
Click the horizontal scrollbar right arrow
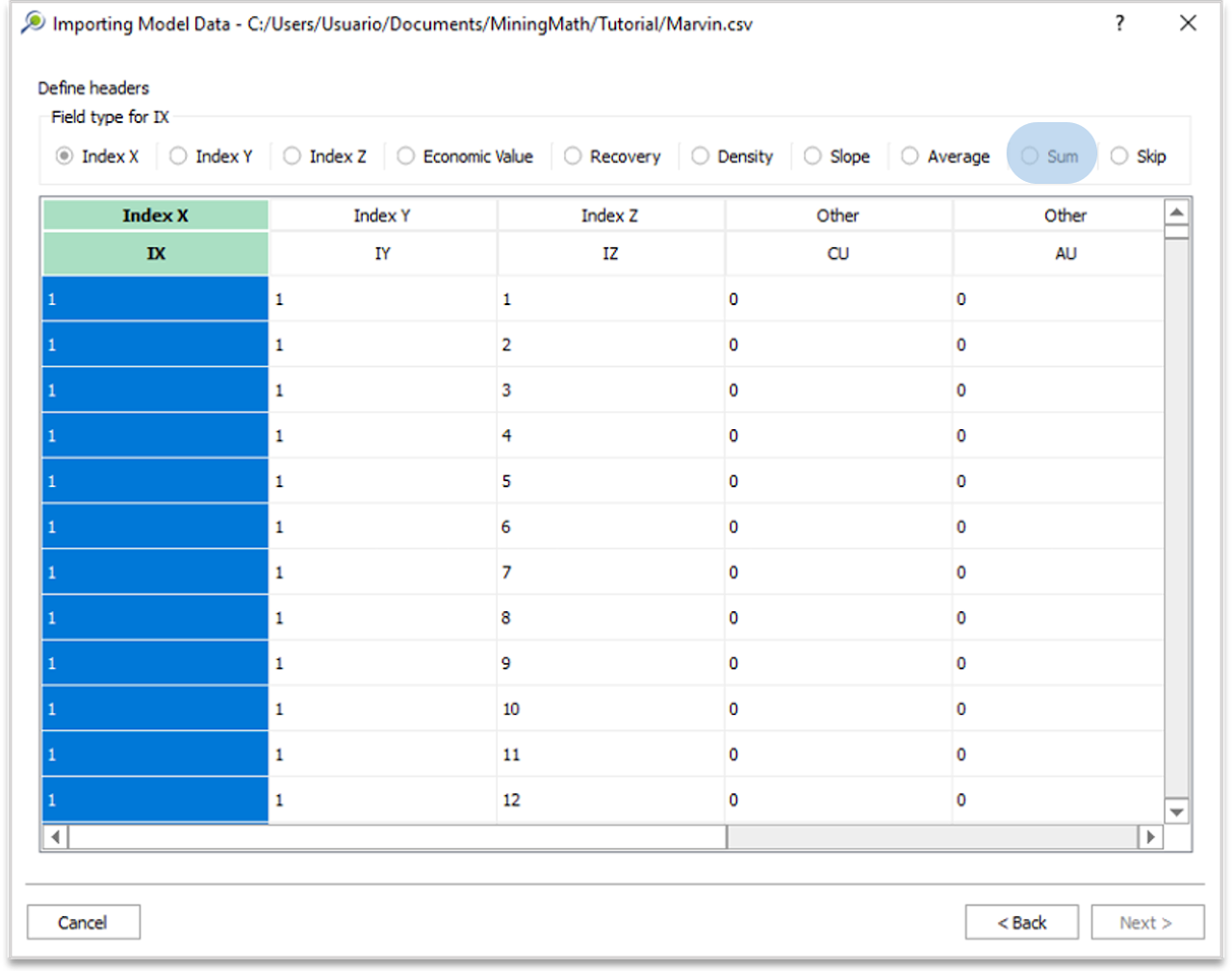click(x=1151, y=837)
